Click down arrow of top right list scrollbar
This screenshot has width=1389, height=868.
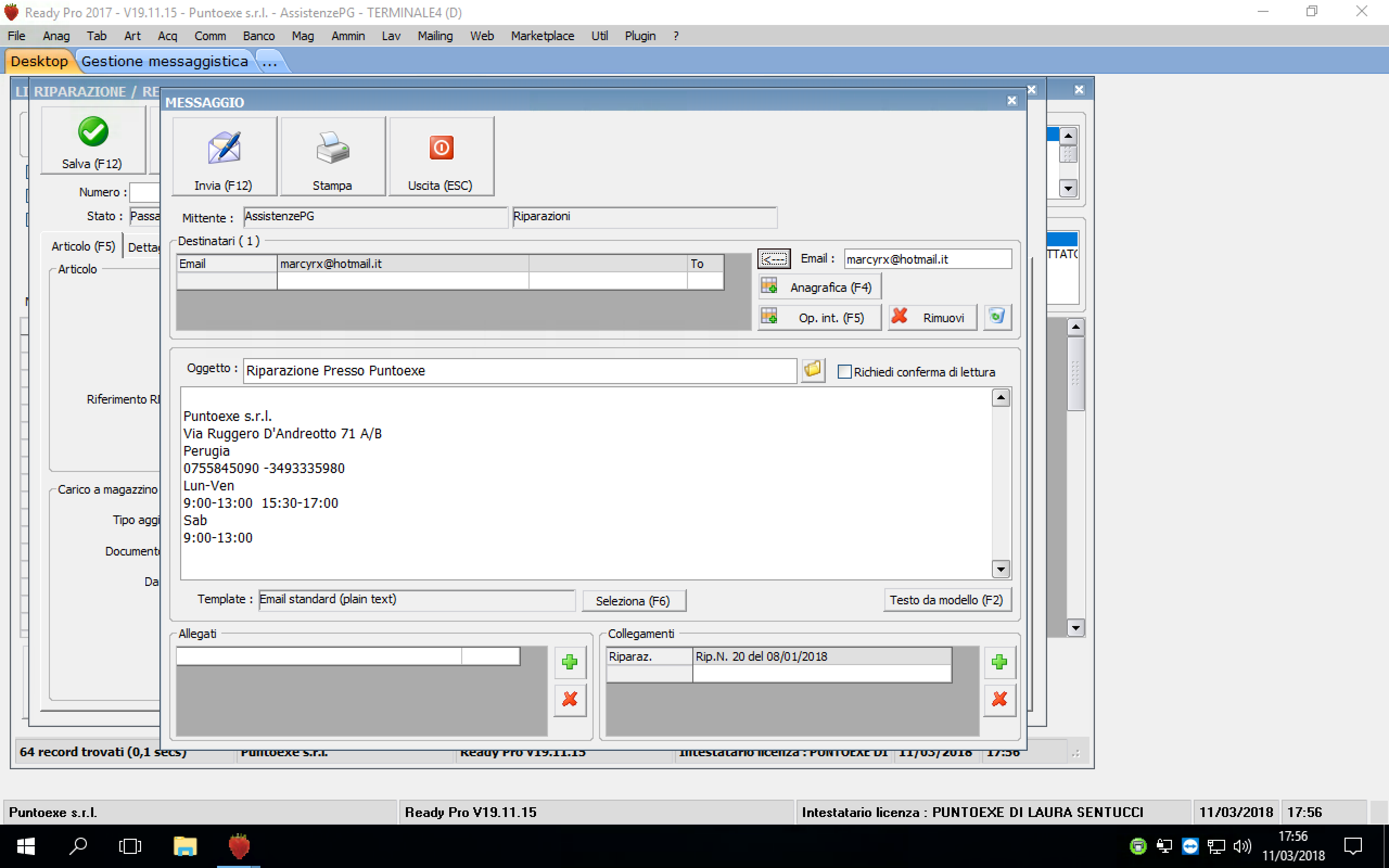(x=1068, y=188)
